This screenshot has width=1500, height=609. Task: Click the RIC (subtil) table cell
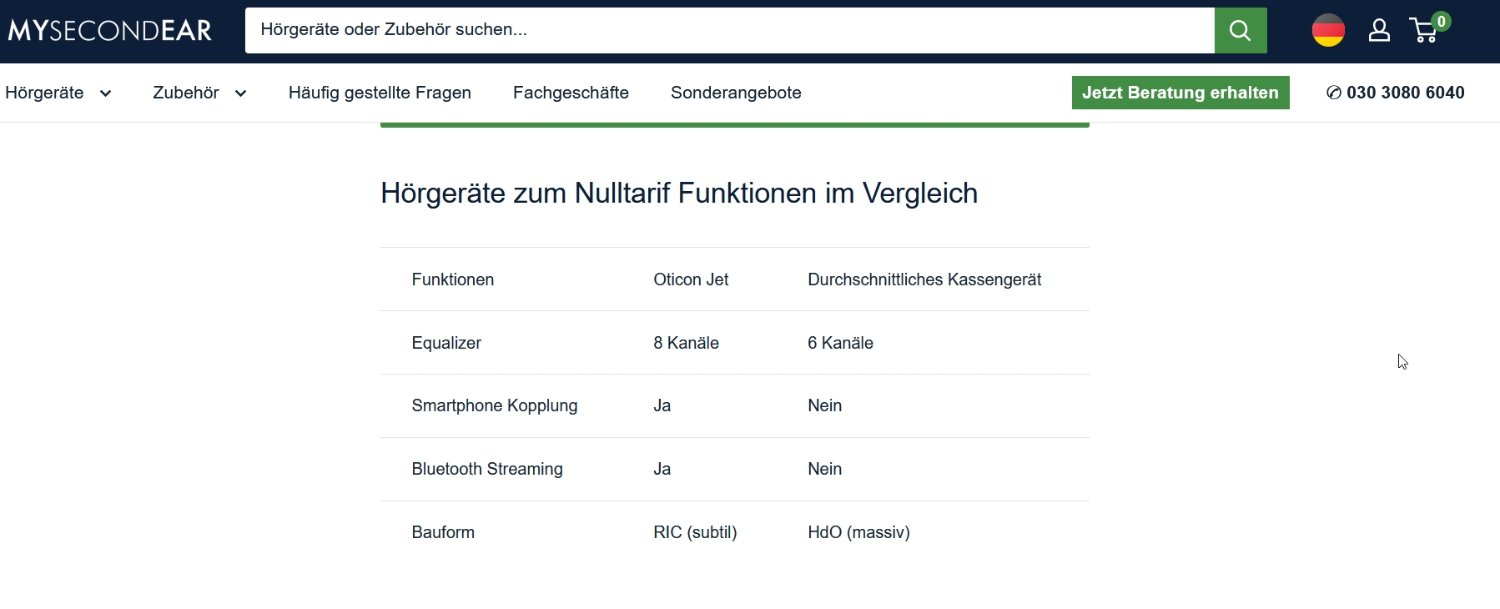pyautogui.click(x=695, y=533)
